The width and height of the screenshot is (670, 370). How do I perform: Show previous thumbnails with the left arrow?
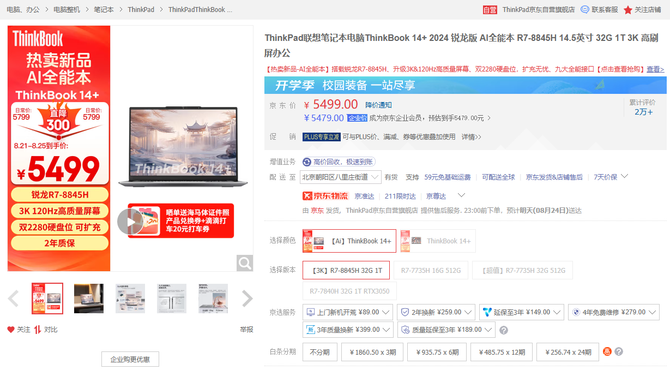[x=13, y=299]
